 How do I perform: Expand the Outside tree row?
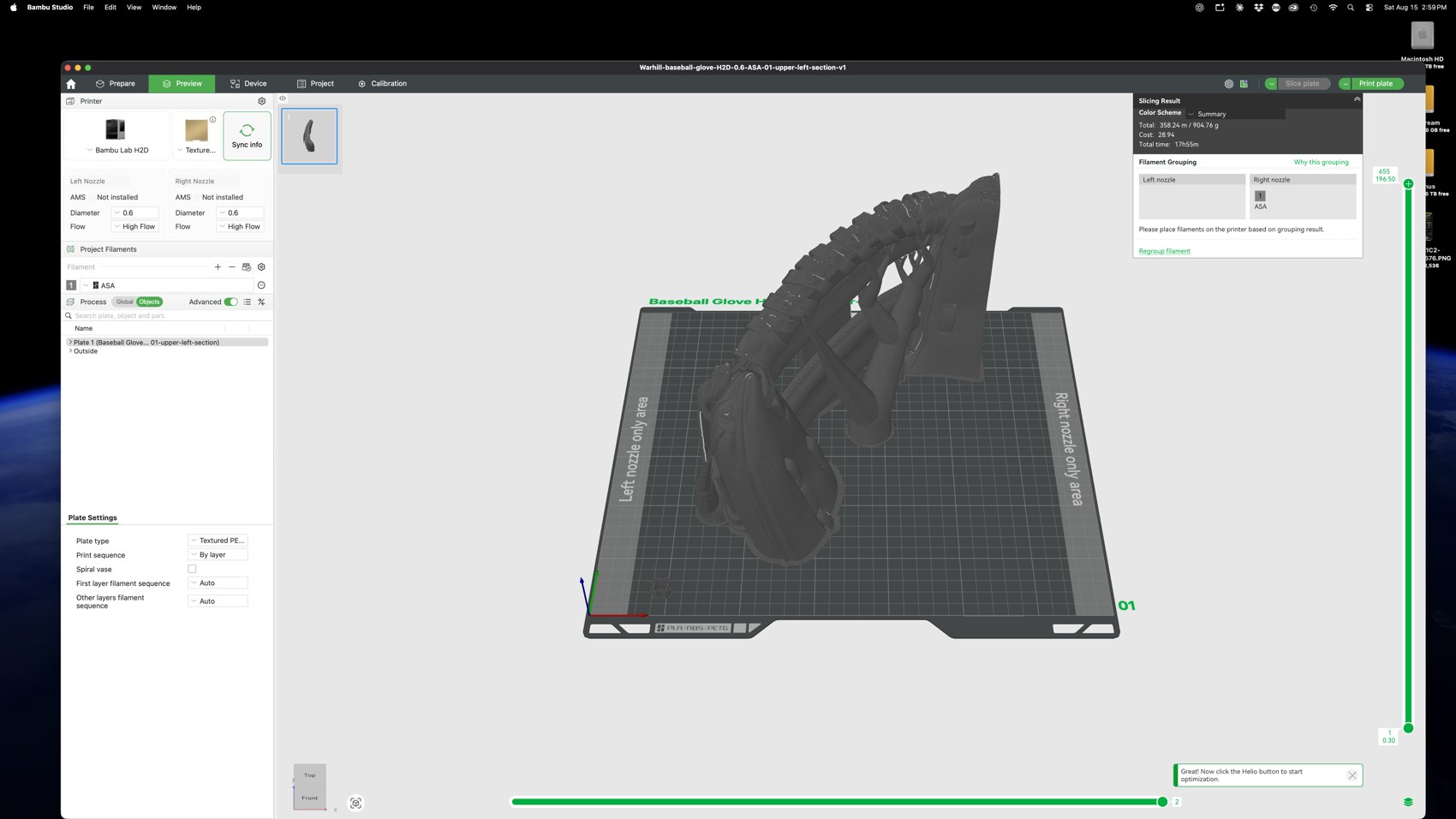pos(70,350)
